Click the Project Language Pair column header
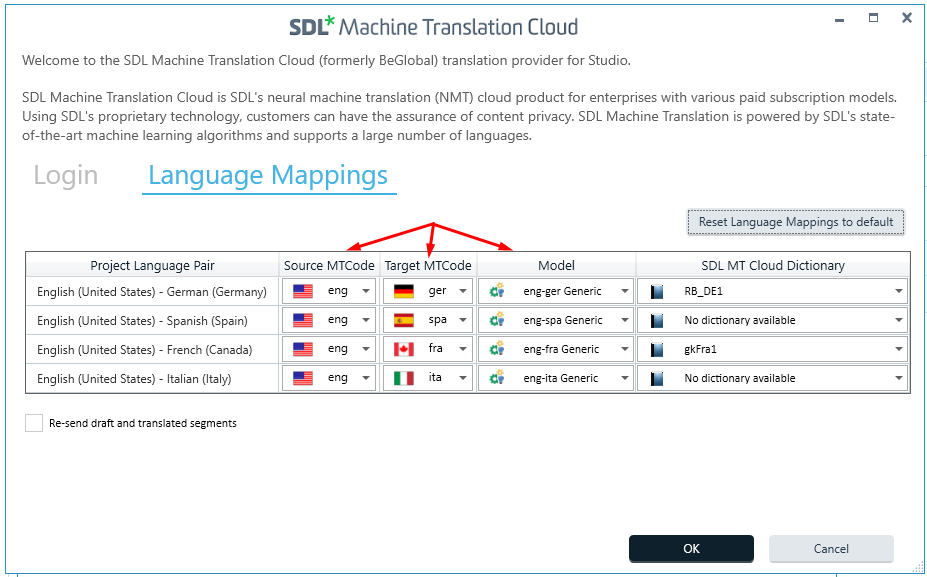Image resolution: width=927 pixels, height=577 pixels. point(152,265)
